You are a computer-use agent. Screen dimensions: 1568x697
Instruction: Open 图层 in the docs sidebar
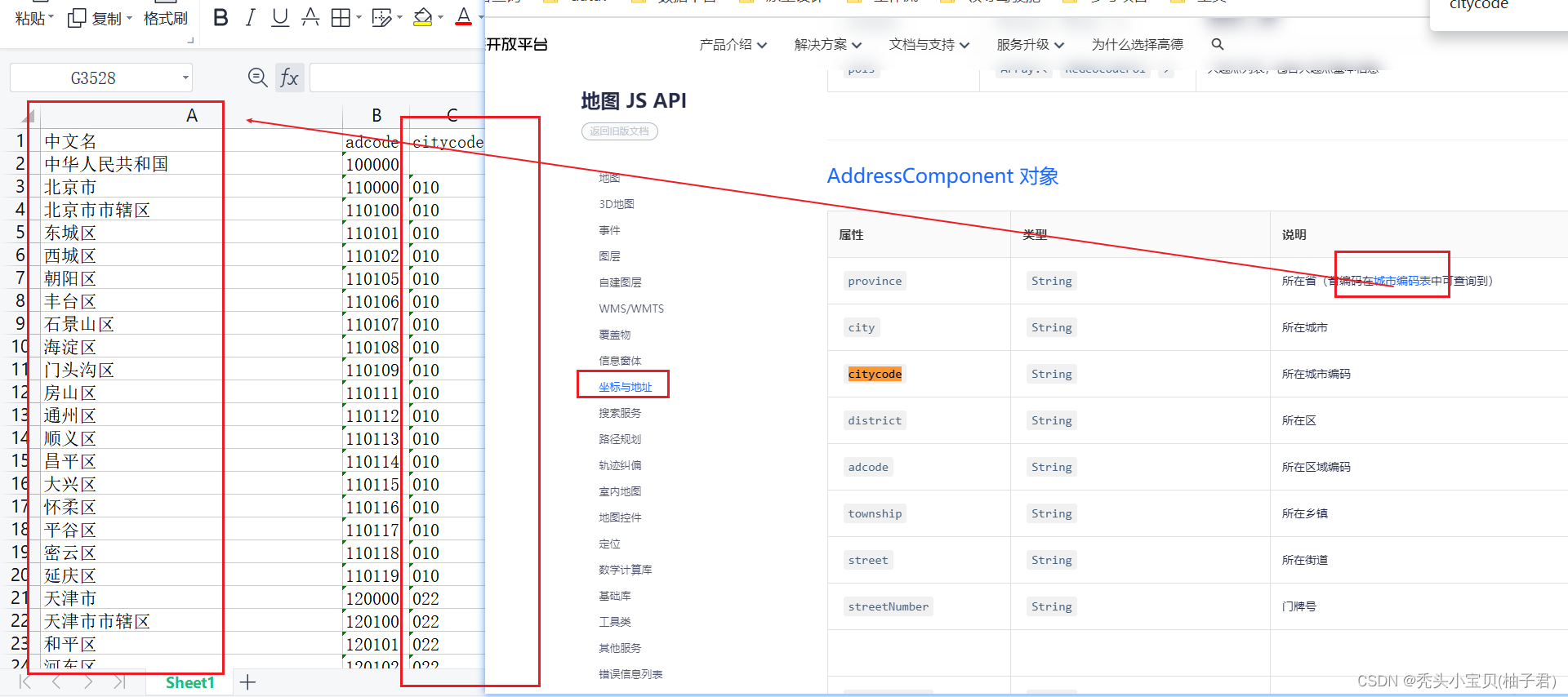coord(609,256)
